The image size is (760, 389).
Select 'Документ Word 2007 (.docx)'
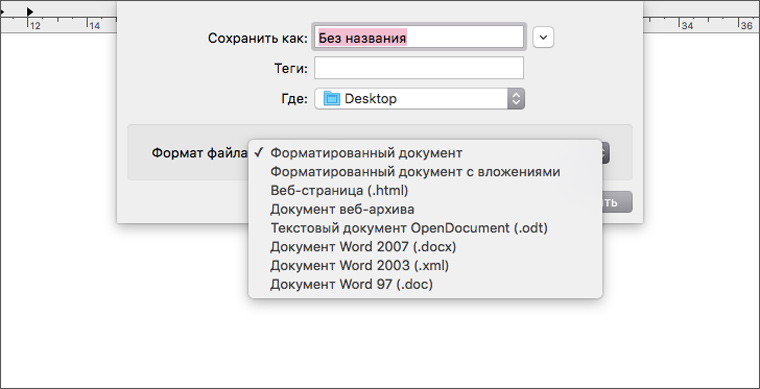click(425, 247)
